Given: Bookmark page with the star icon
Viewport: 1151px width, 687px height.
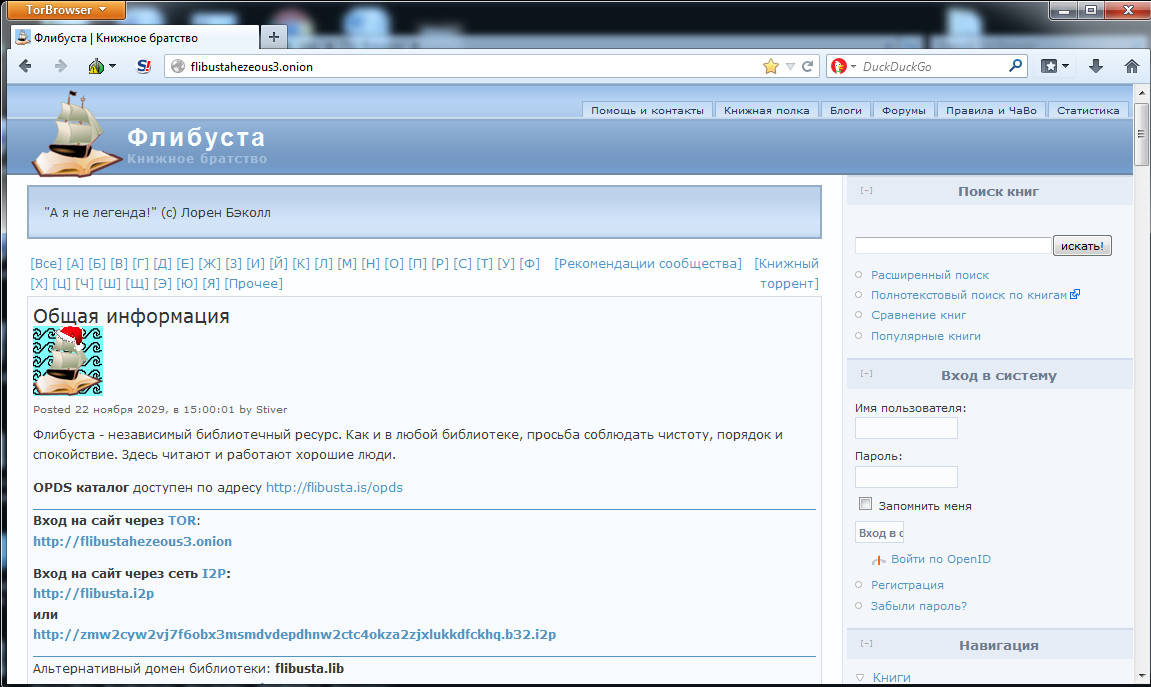Looking at the screenshot, I should tap(771, 66).
